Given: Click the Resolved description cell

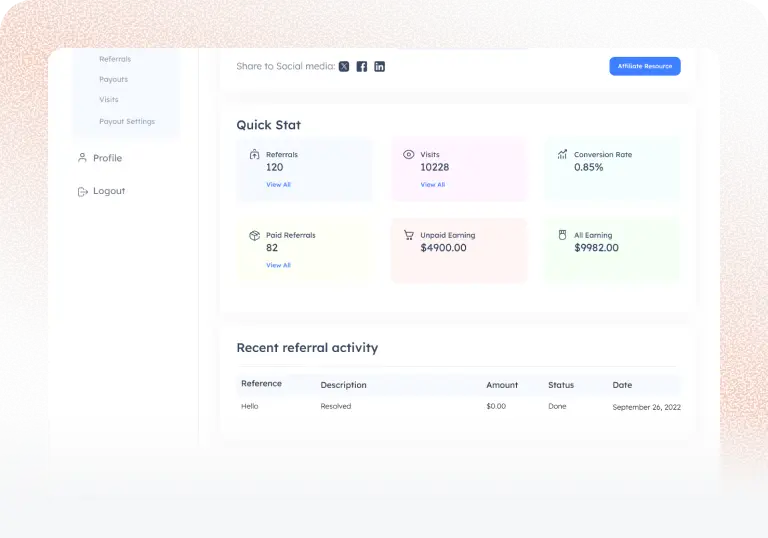Looking at the screenshot, I should pos(336,406).
